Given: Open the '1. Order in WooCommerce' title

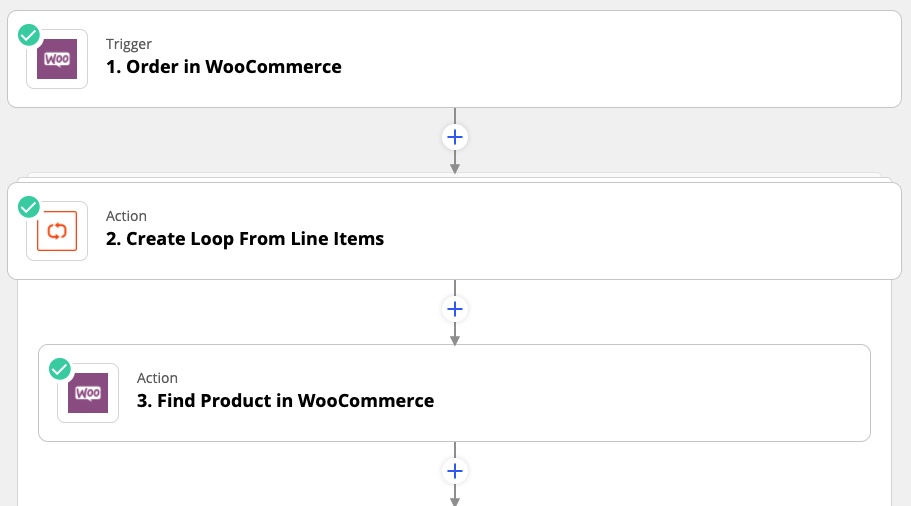Looking at the screenshot, I should [224, 67].
